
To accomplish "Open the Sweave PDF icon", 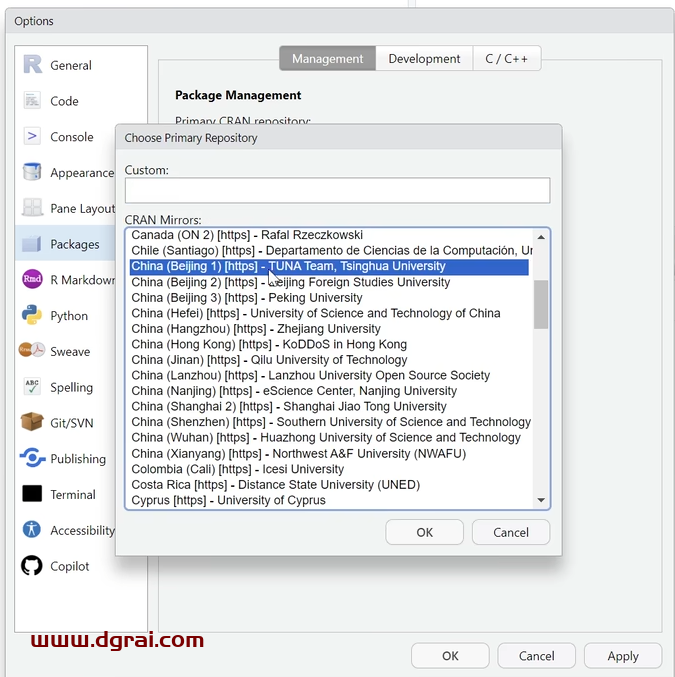I will tap(32, 350).
